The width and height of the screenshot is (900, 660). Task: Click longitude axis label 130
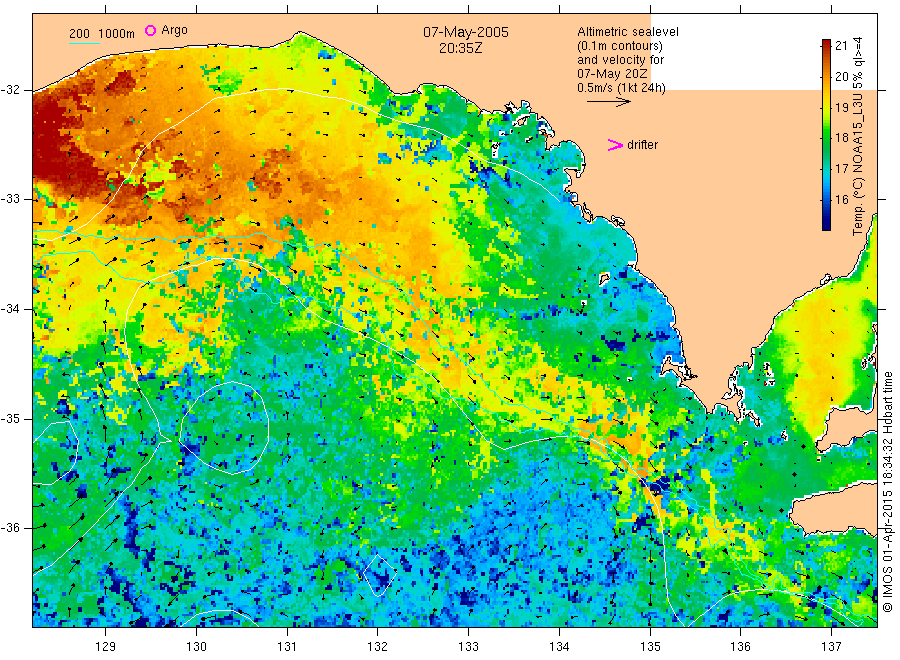pyautogui.click(x=196, y=647)
